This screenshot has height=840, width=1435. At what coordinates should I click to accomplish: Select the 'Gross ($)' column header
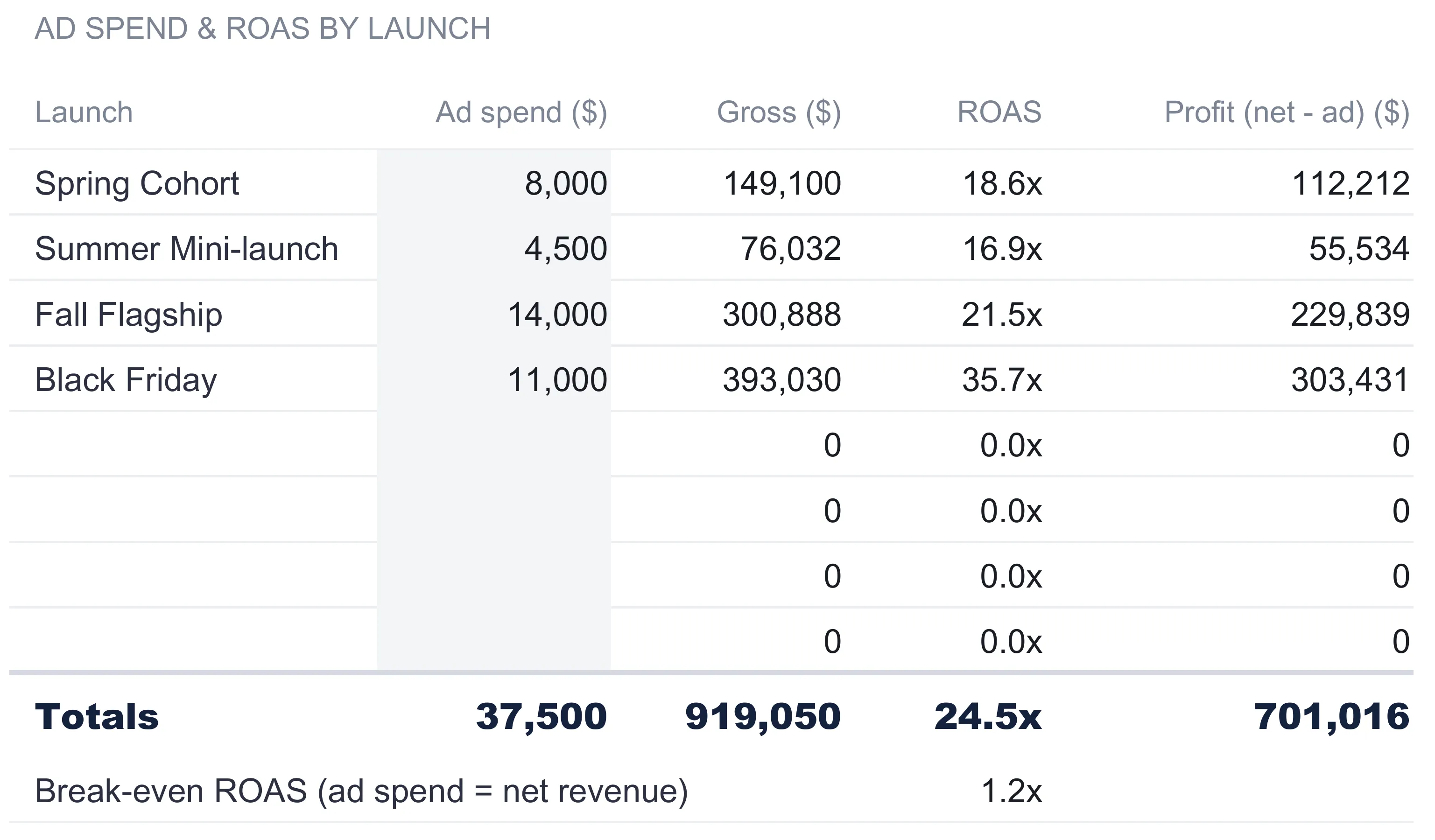779,112
